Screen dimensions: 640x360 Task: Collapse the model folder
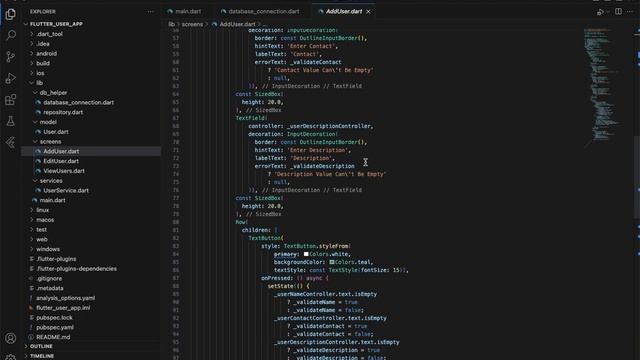tap(48, 122)
